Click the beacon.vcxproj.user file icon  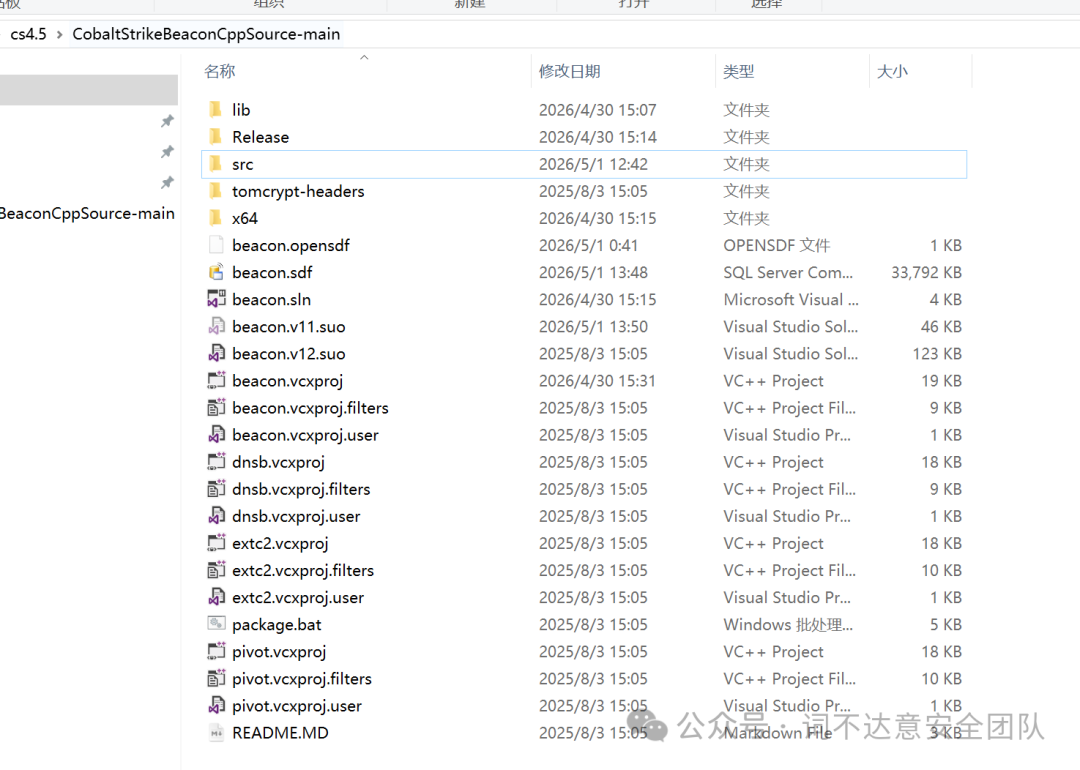click(x=216, y=435)
